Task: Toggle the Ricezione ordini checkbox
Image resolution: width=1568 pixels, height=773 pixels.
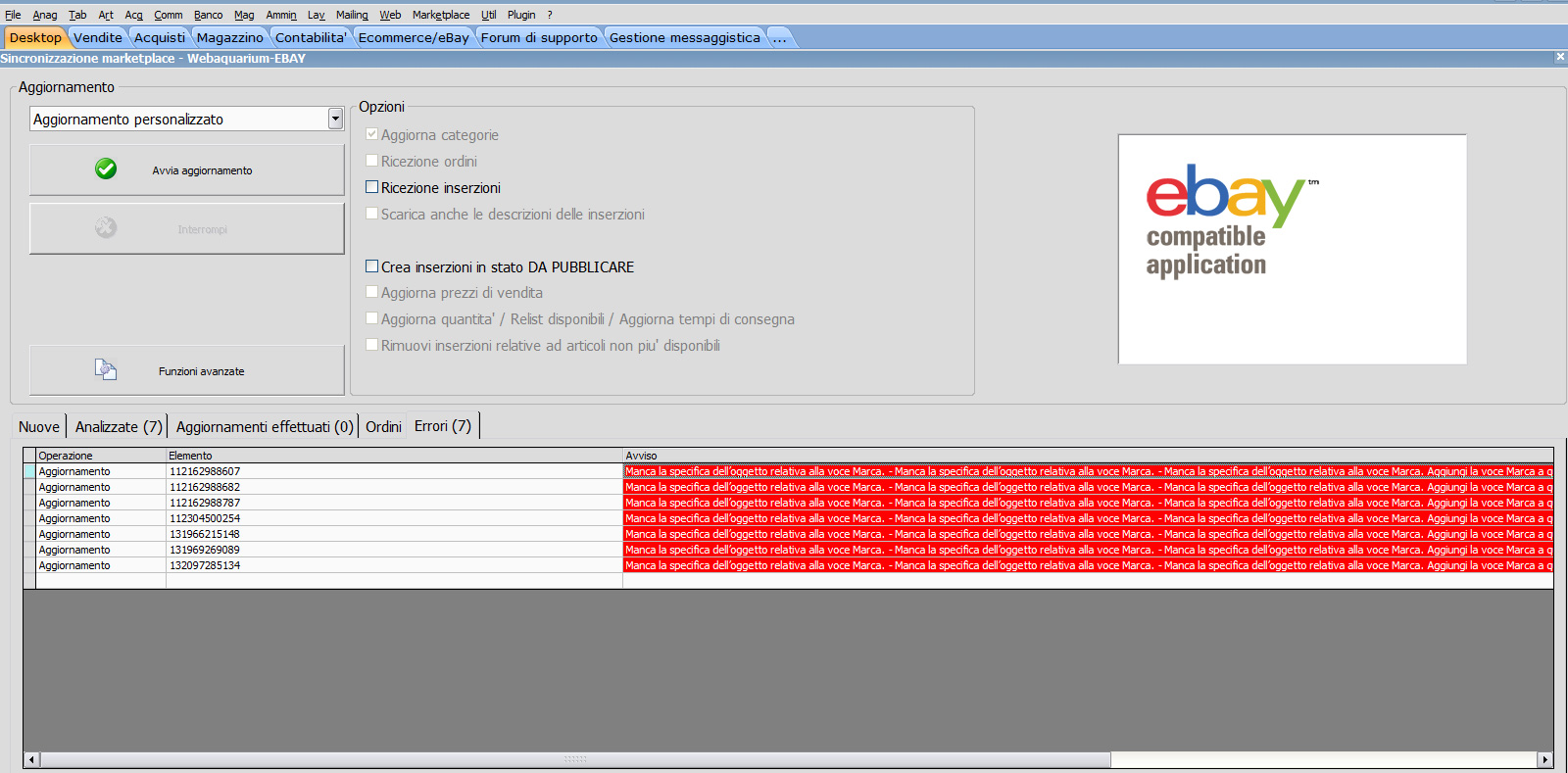Action: click(x=371, y=161)
